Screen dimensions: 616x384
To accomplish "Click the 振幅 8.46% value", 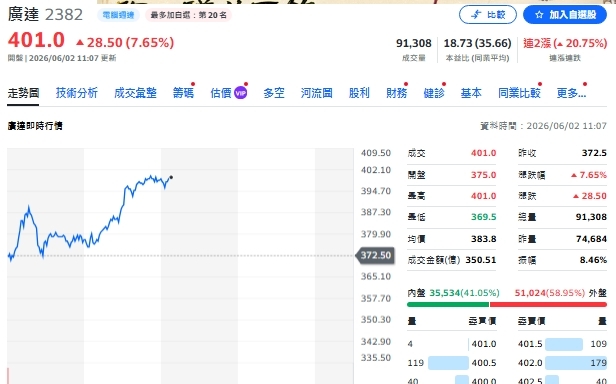I will [x=593, y=260].
